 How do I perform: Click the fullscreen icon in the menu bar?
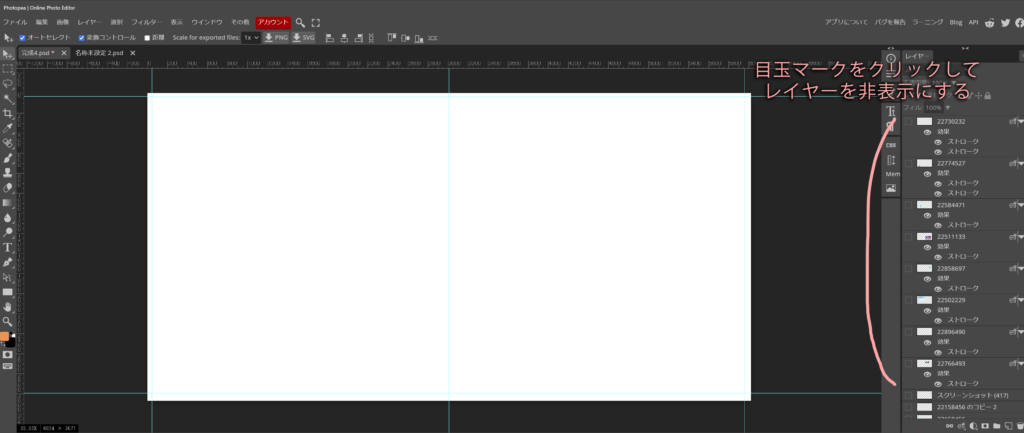316,22
